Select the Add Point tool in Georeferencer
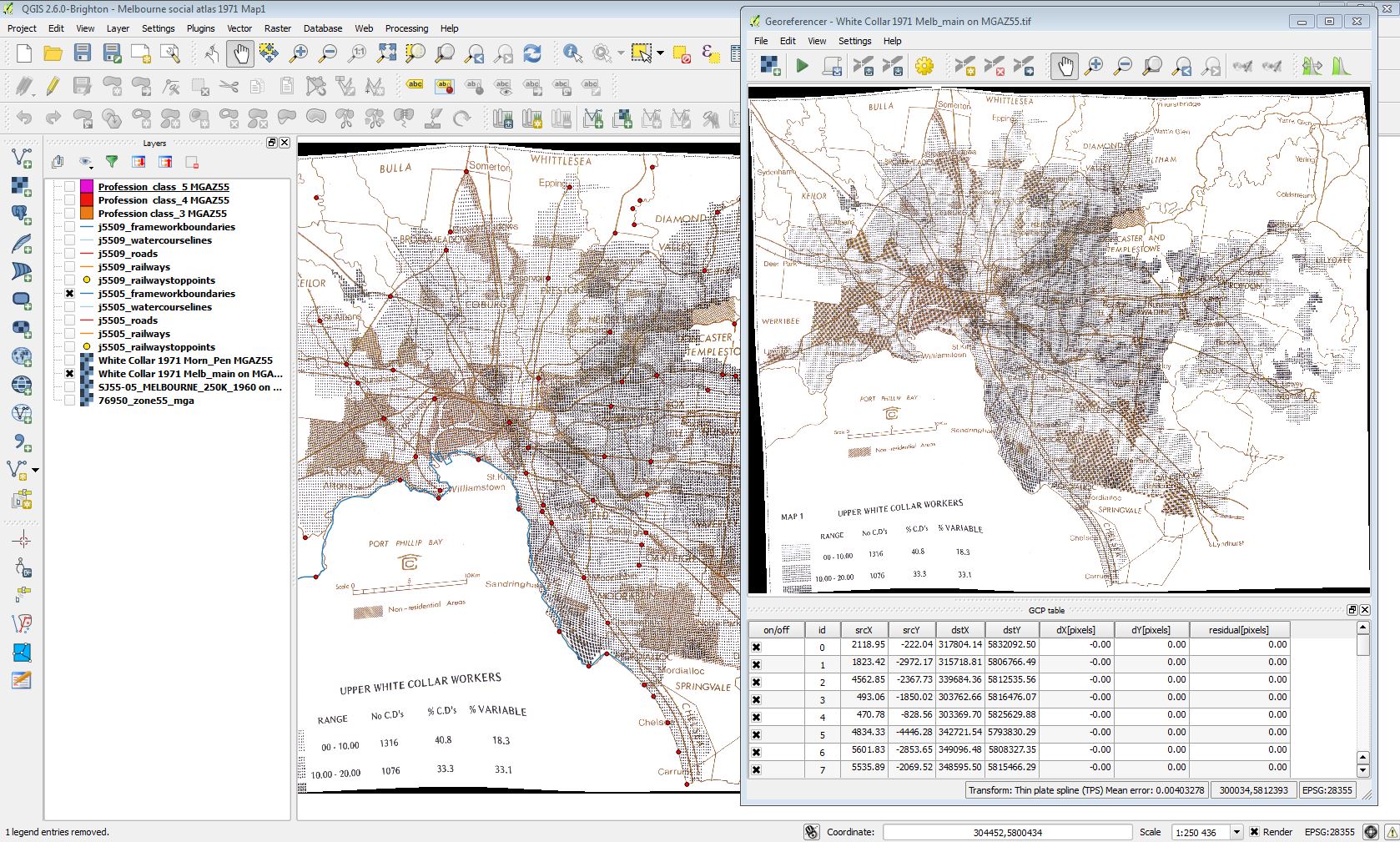Image resolution: width=1400 pixels, height=842 pixels. pyautogui.click(x=964, y=66)
